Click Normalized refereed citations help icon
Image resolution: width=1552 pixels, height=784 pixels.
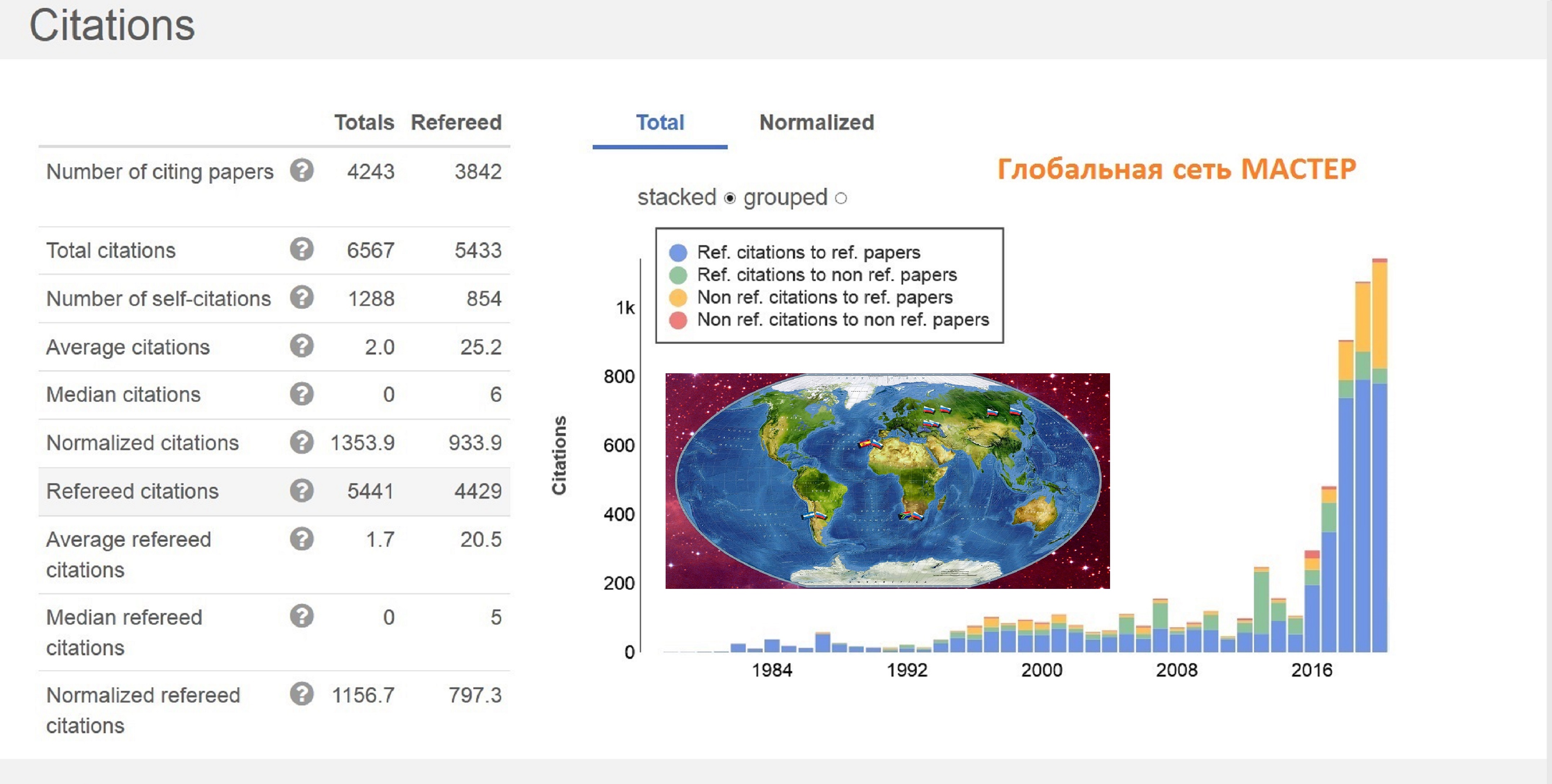[x=301, y=694]
